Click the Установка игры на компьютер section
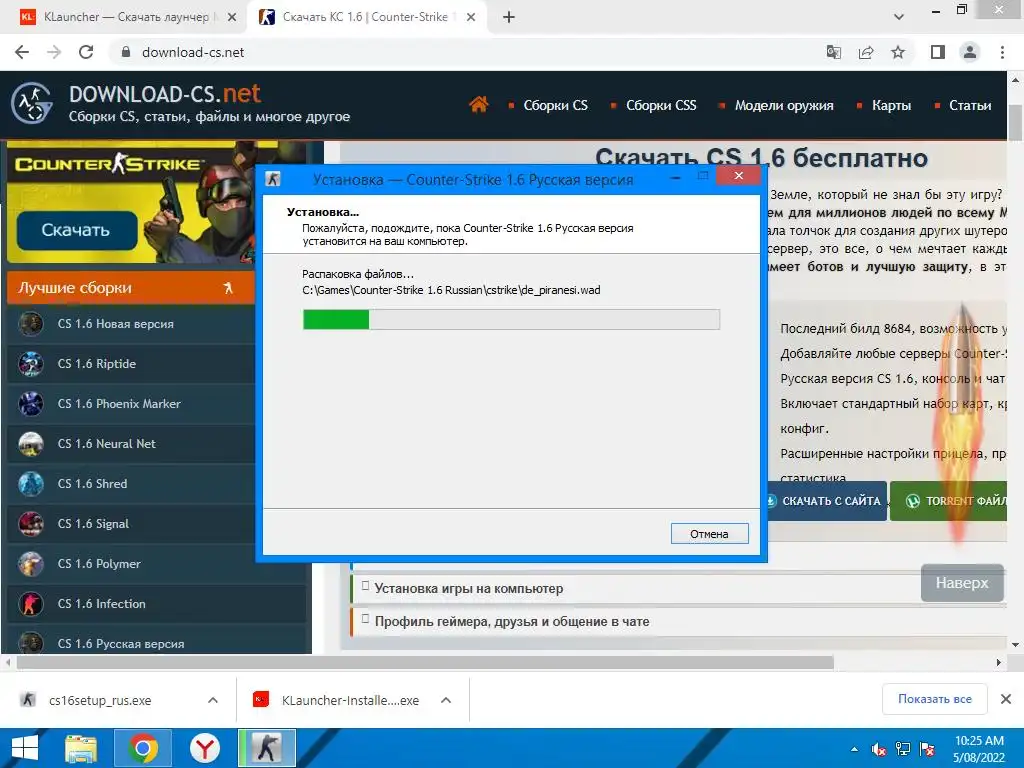 point(679,588)
